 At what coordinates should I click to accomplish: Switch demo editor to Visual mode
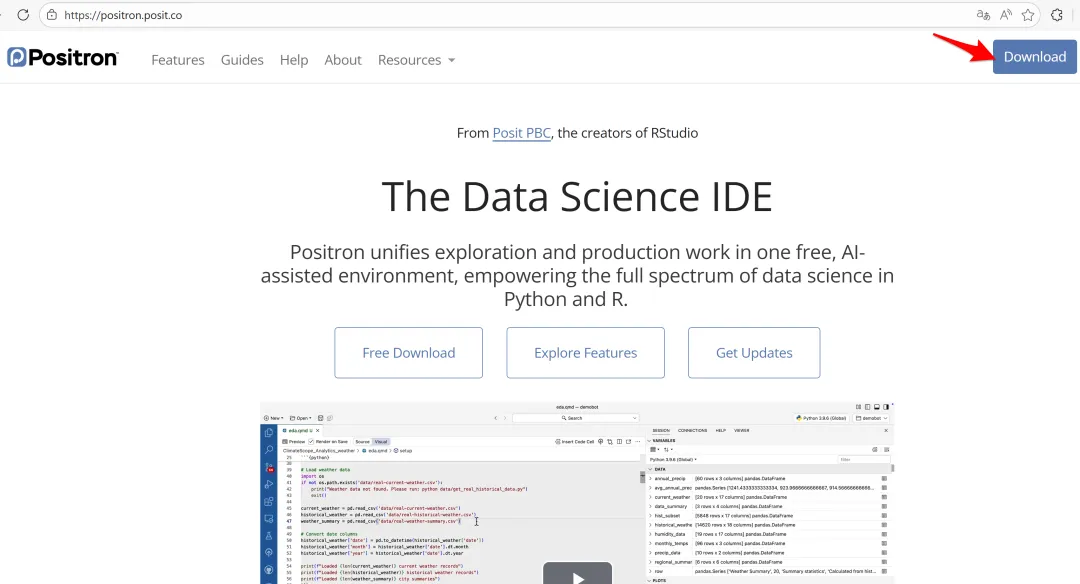[381, 441]
